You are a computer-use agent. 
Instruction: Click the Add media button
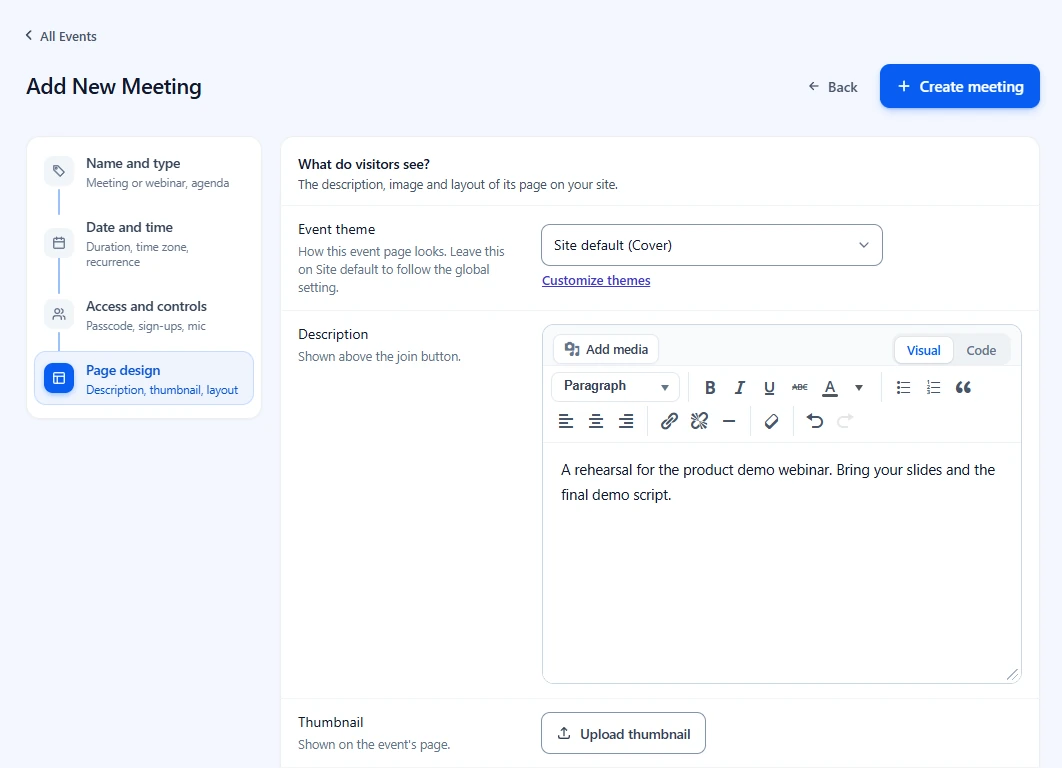coord(606,349)
